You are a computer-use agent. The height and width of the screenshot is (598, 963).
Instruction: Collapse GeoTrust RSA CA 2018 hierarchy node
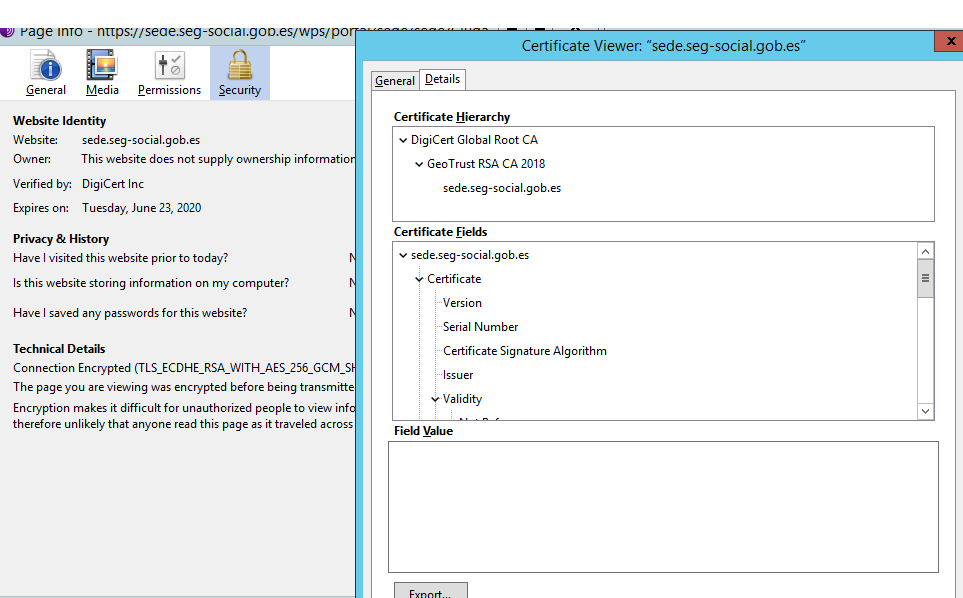(419, 165)
